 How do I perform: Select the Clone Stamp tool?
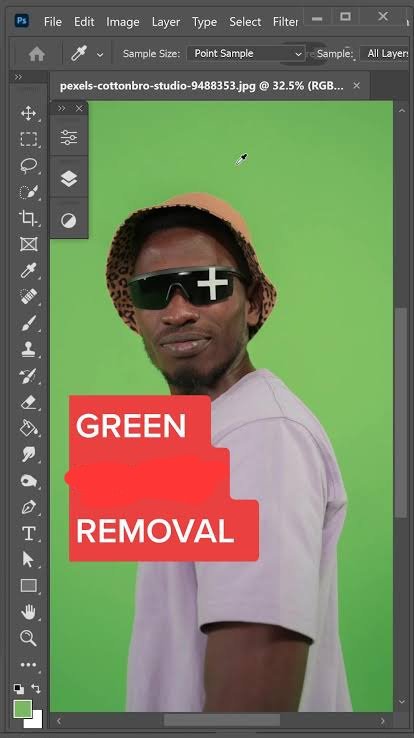click(28, 349)
